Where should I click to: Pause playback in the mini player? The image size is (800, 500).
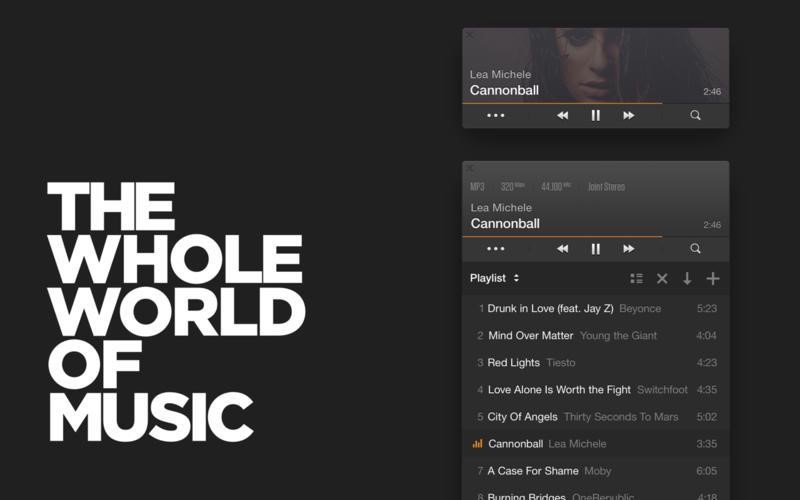point(595,115)
